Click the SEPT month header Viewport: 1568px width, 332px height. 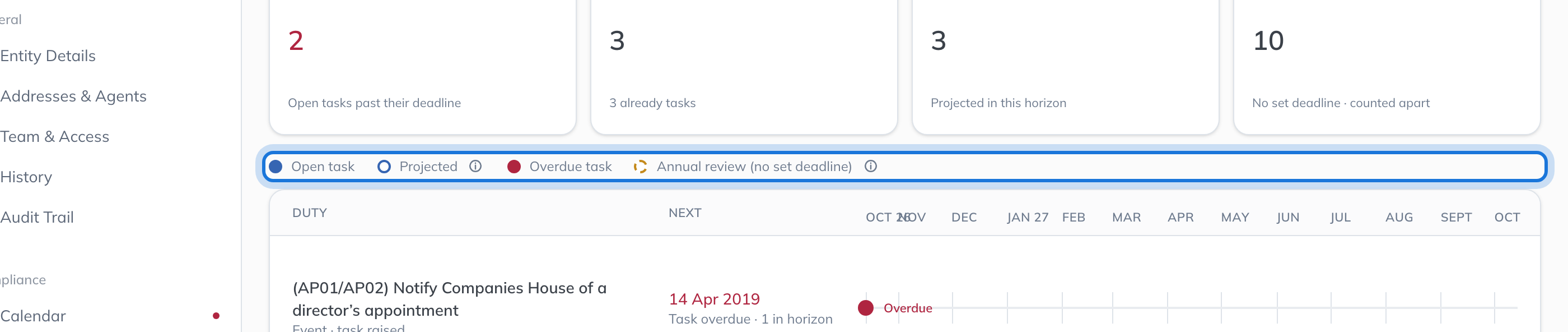point(1456,218)
